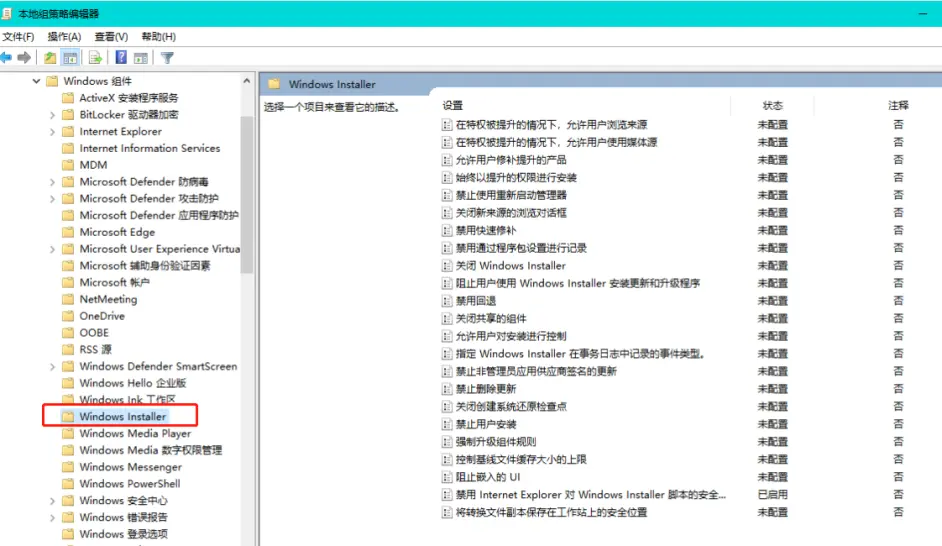Screen dimensions: 942x546
Task: Open the 帮助(H) menu
Action: coord(159,37)
